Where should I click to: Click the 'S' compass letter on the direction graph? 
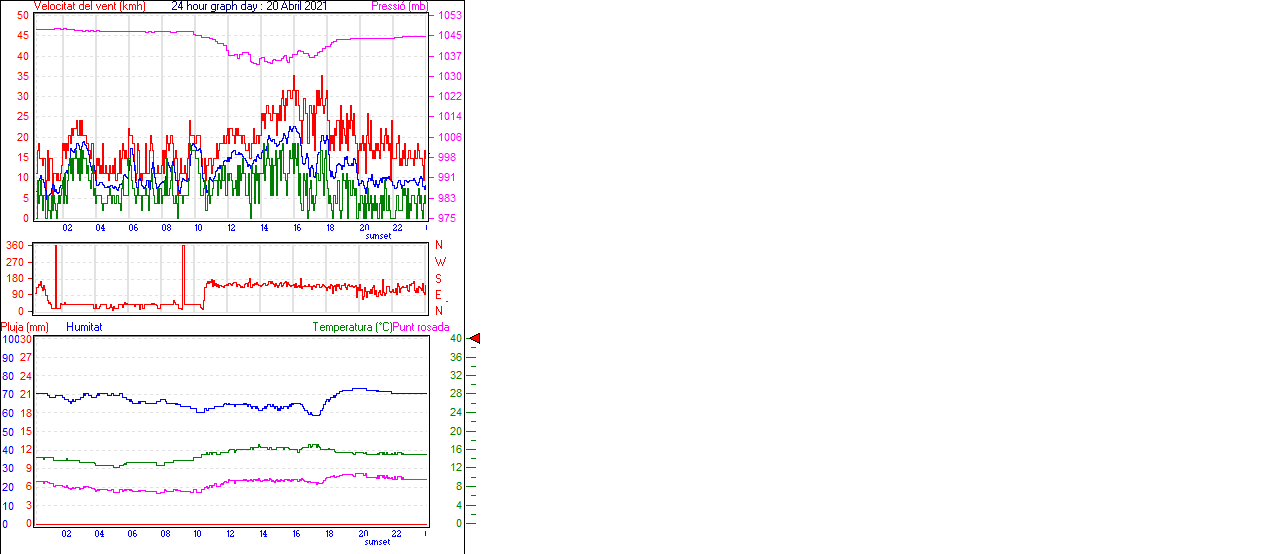[x=438, y=279]
